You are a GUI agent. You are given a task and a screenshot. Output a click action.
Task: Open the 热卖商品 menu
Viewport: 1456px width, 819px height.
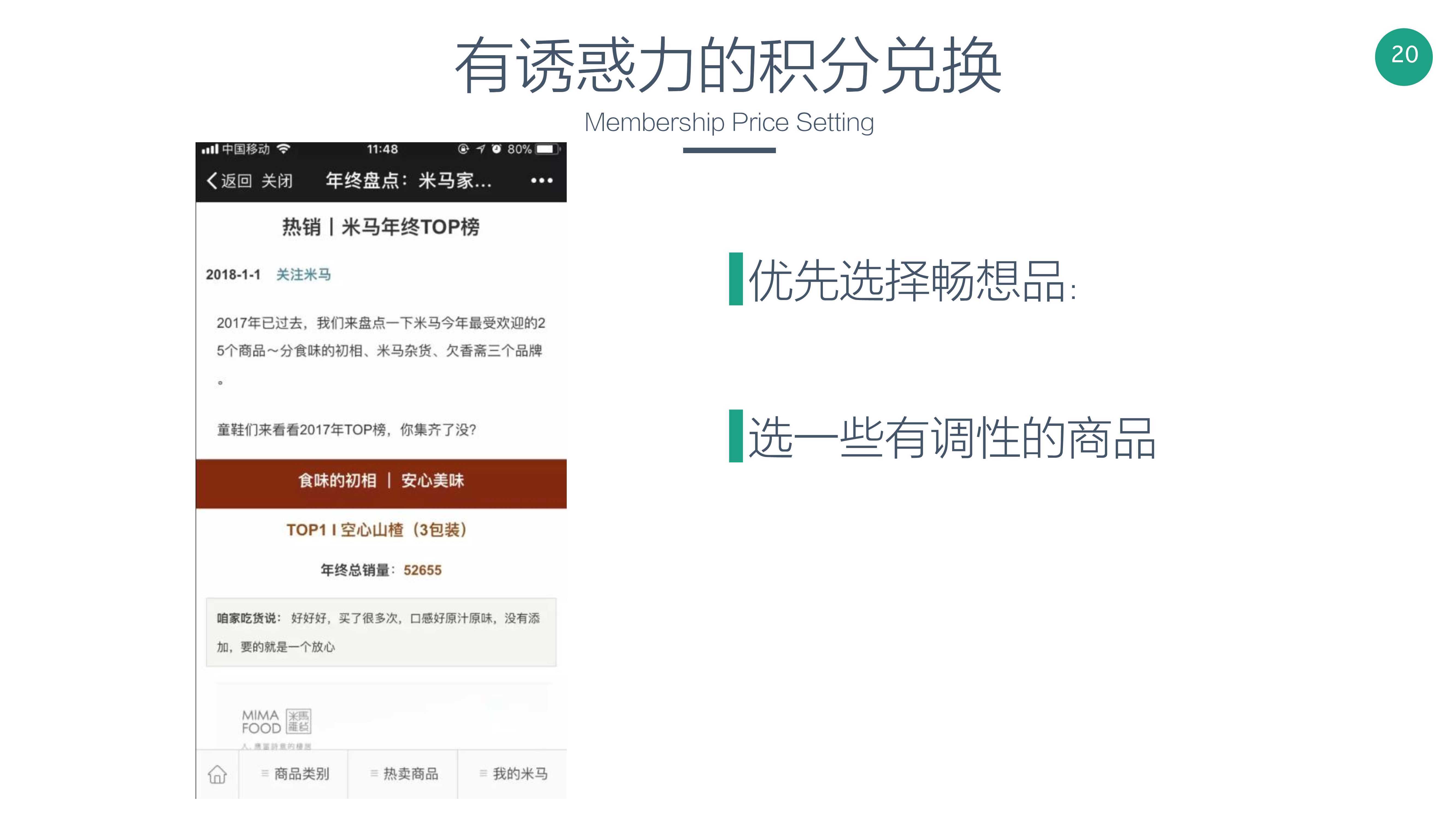[x=403, y=775]
